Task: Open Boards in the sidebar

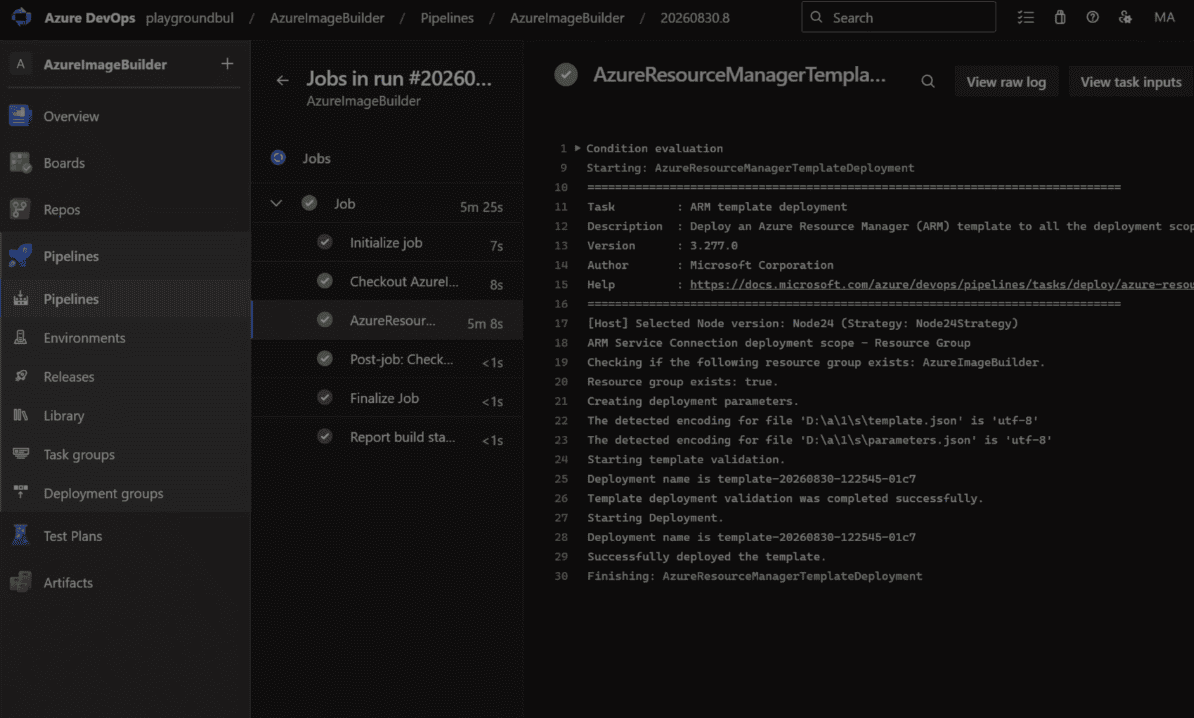Action: click(x=126, y=163)
